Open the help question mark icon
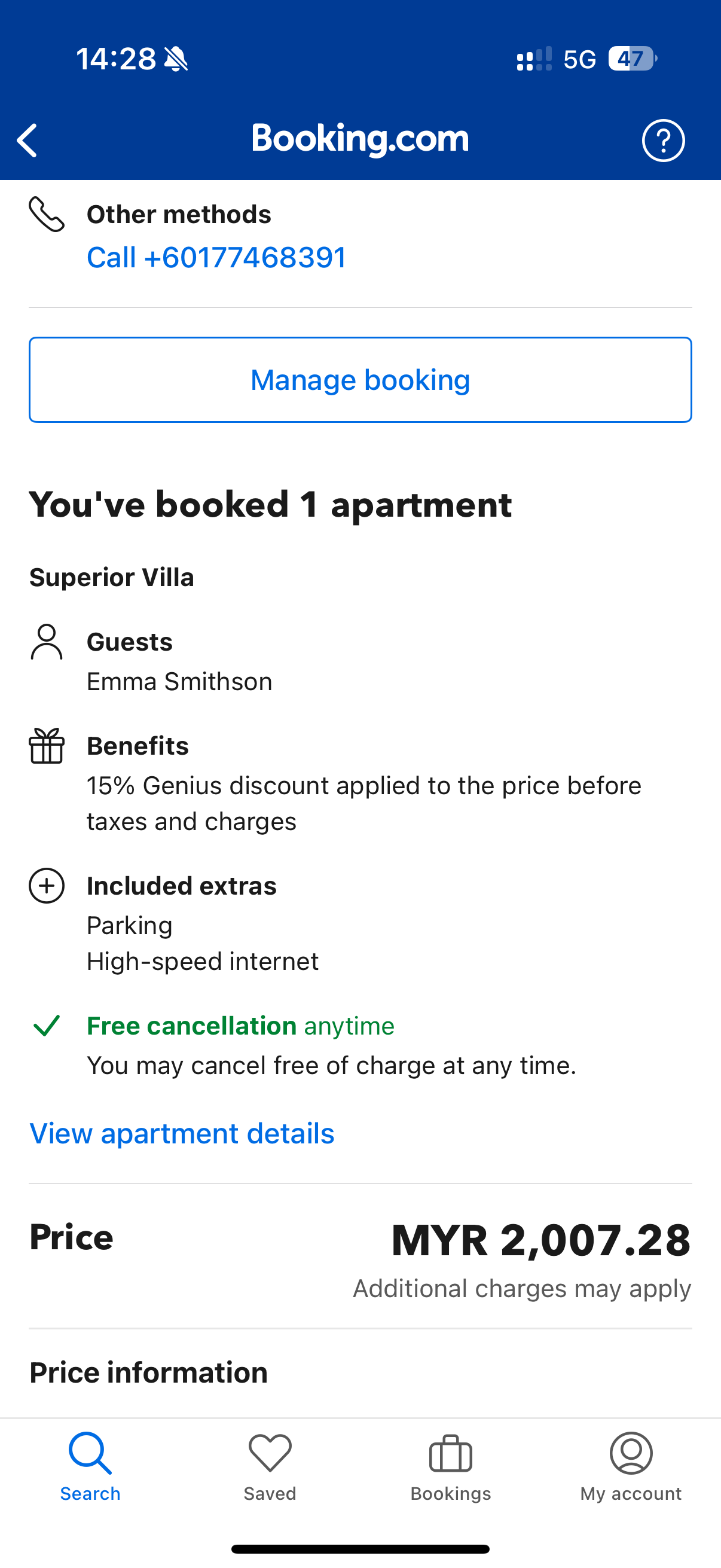The image size is (721, 1568). tap(663, 141)
